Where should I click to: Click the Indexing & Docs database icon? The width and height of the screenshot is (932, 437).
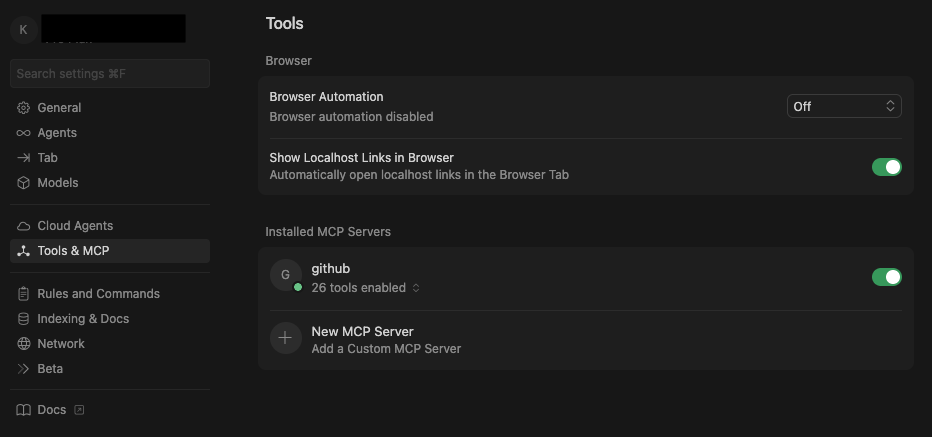[x=24, y=319]
